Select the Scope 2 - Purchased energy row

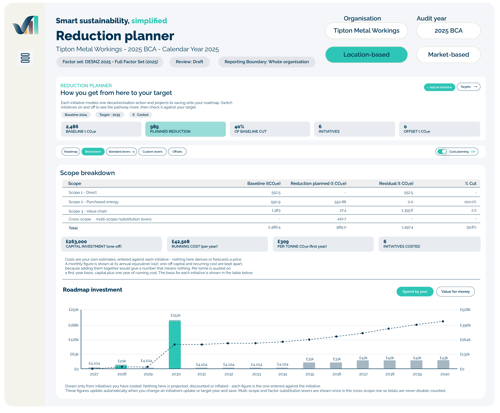tap(271, 202)
